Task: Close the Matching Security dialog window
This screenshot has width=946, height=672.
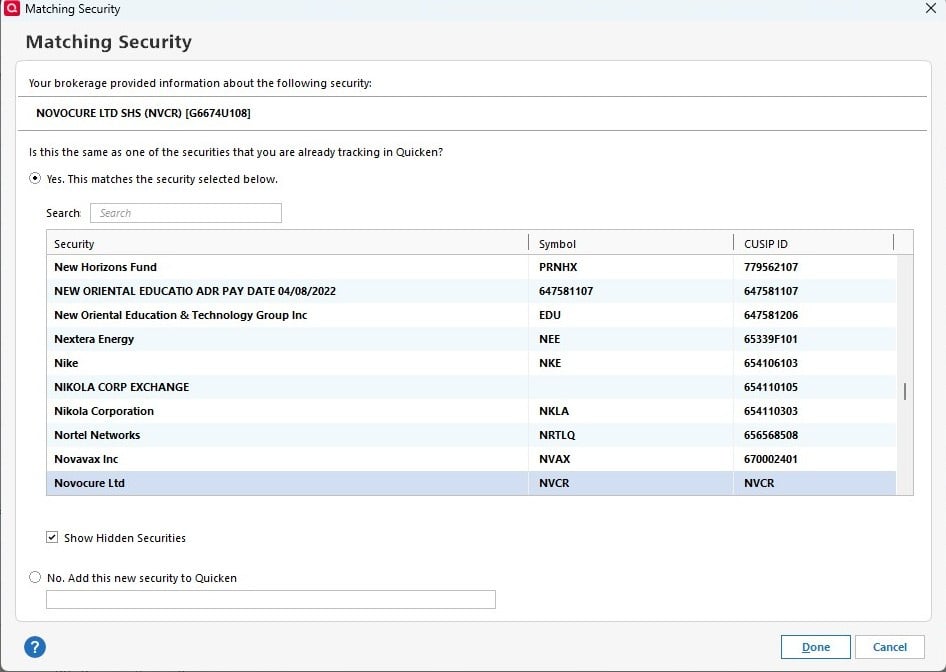Action: pos(931,9)
